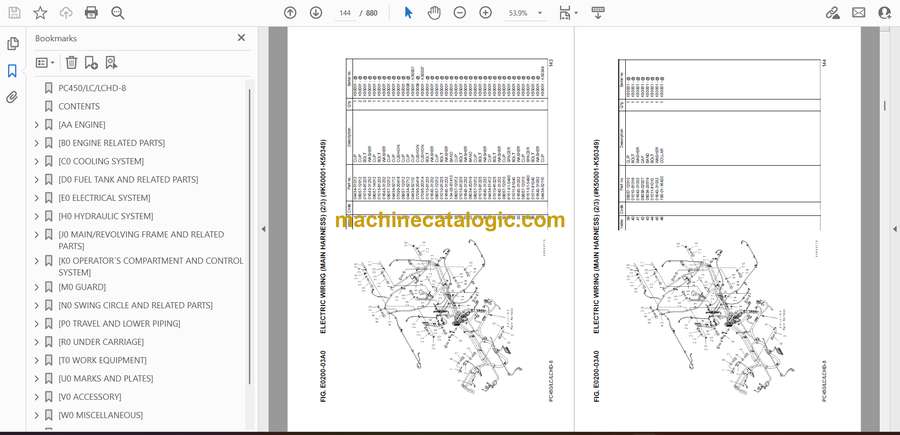The height and width of the screenshot is (435, 900).
Task: Expand the [J0 MAIN/REVOLVING FRAME] bookmark
Action: [37, 235]
